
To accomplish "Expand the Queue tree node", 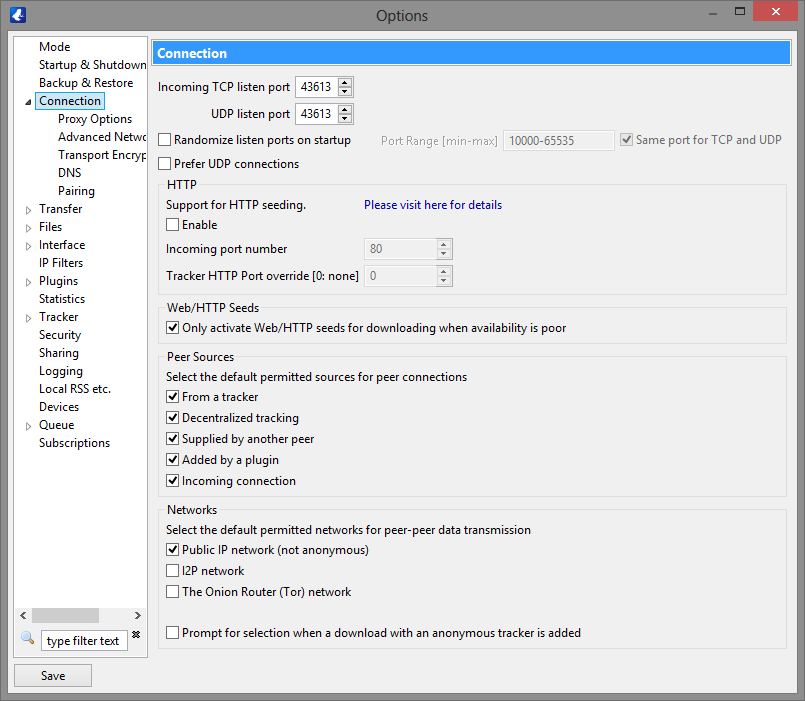I will point(29,426).
